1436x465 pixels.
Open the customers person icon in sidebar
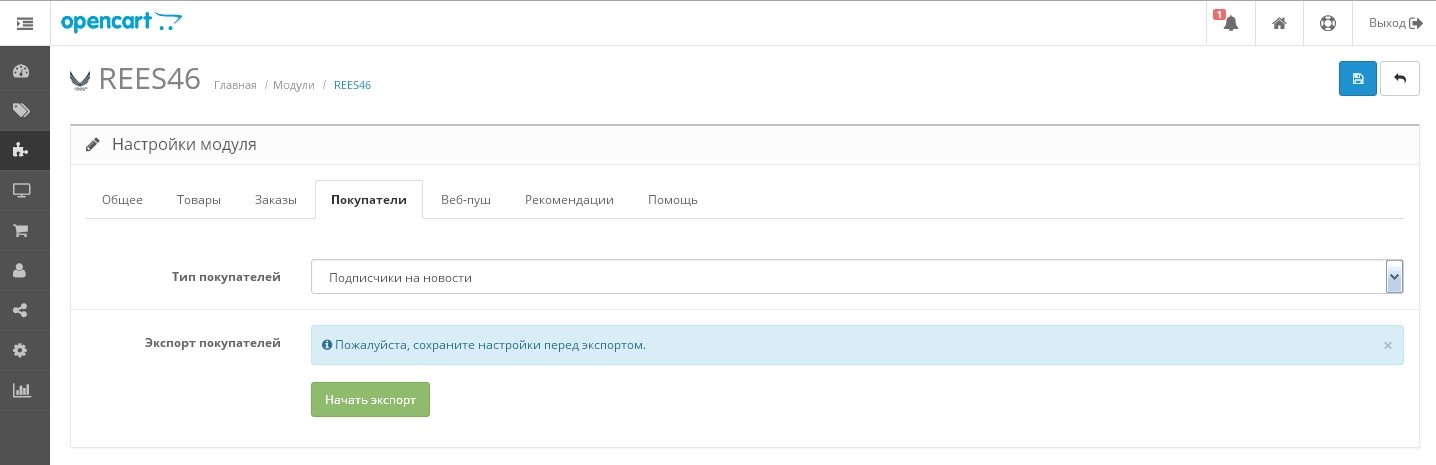(21, 270)
